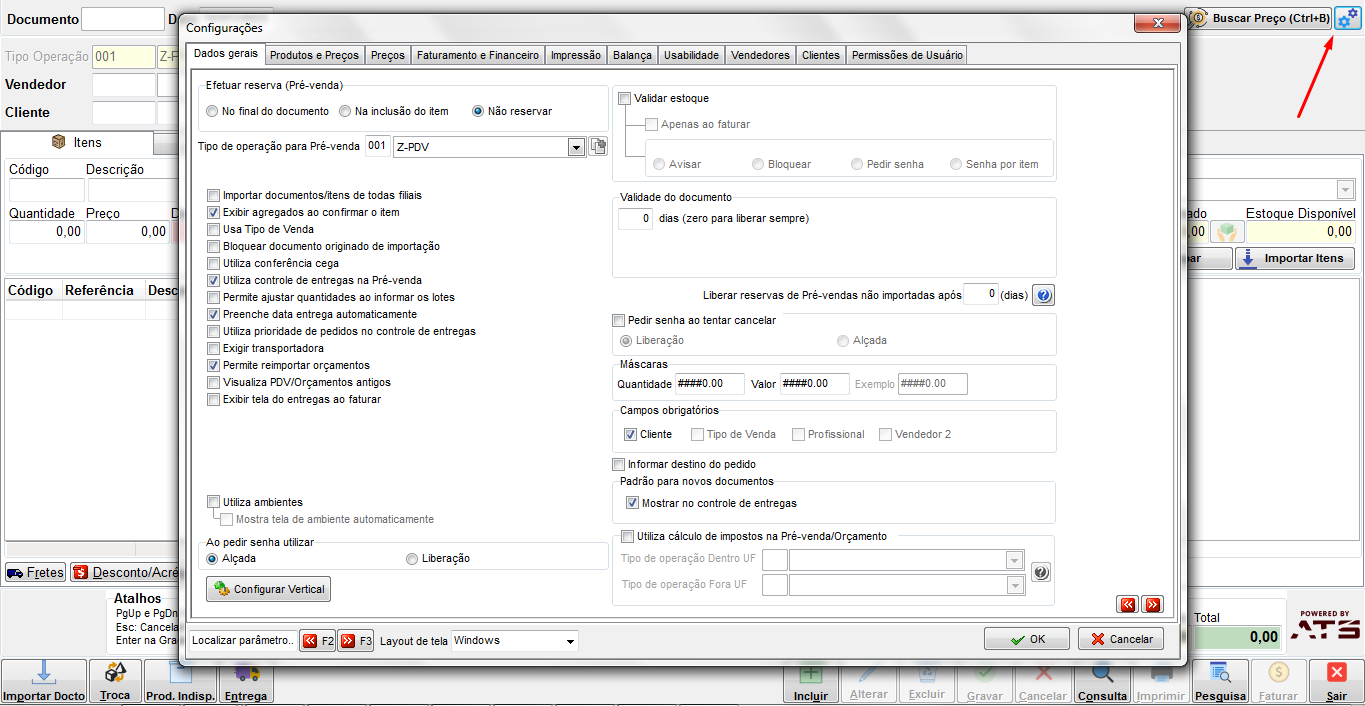Click Quantidade mask input field
Screen dimensions: 1365x706
(710, 384)
